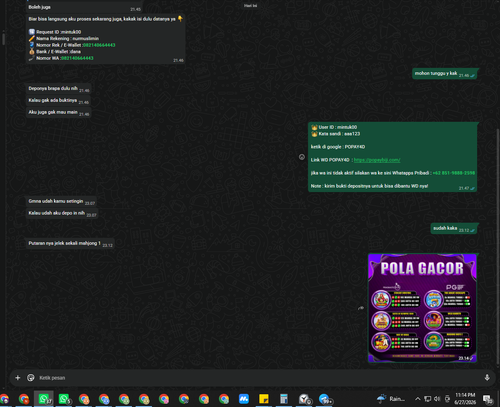The image size is (500, 407).
Task: Open the date and time flyout
Action: (x=465, y=399)
